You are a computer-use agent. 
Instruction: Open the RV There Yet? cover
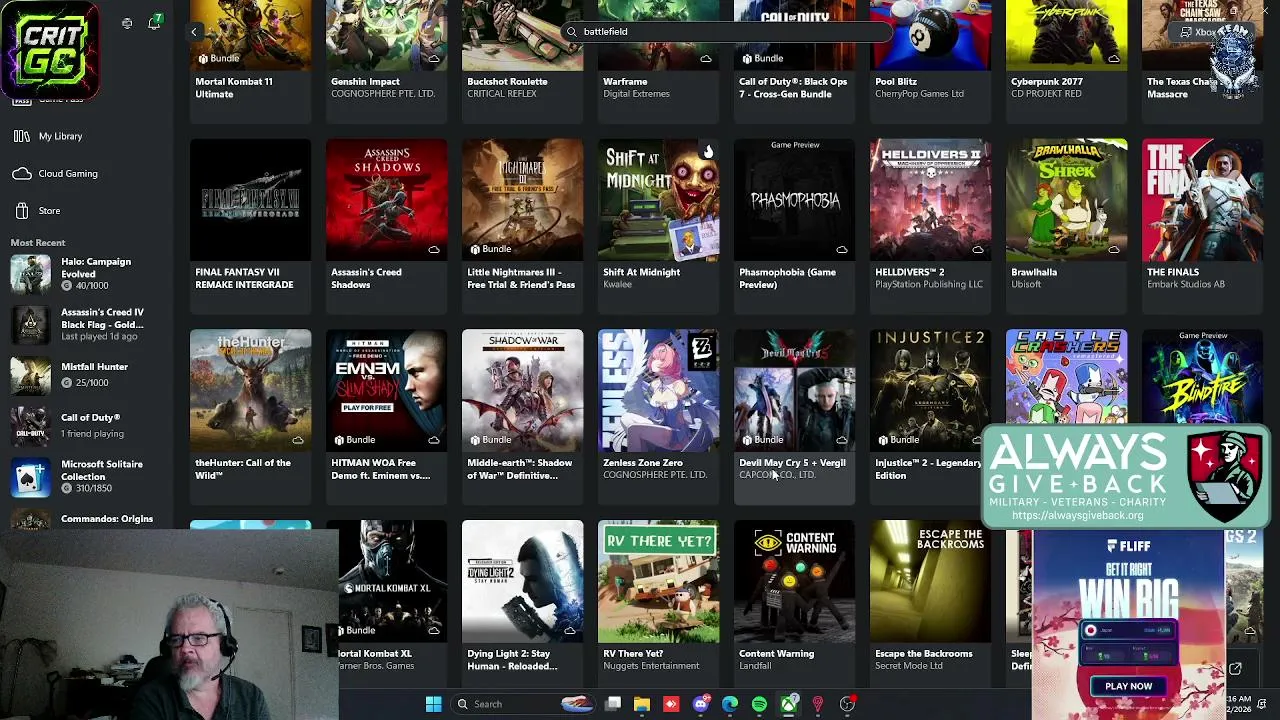tap(658, 581)
